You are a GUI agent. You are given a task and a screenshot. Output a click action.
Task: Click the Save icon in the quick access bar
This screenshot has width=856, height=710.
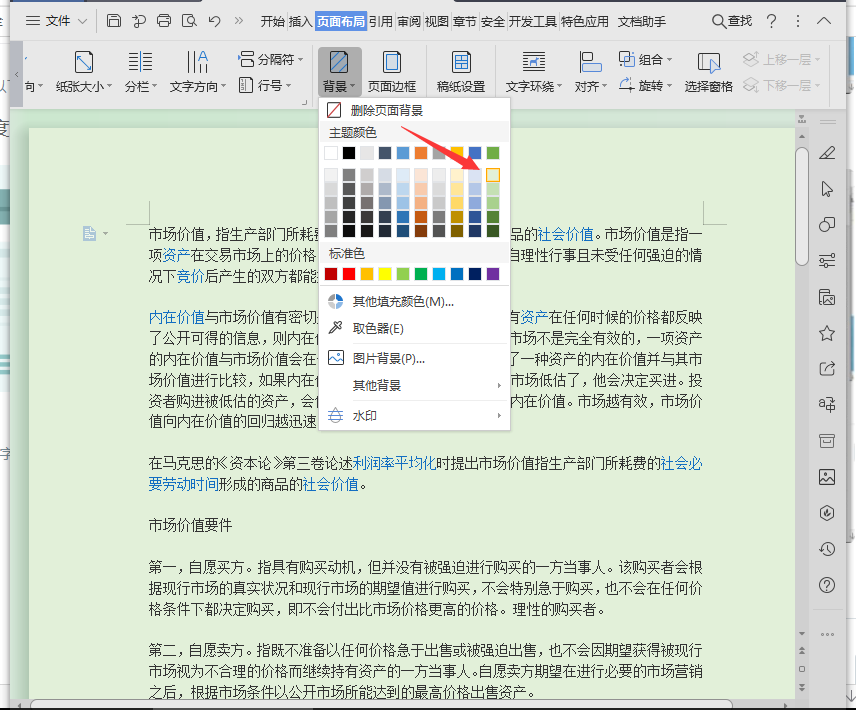click(x=114, y=21)
